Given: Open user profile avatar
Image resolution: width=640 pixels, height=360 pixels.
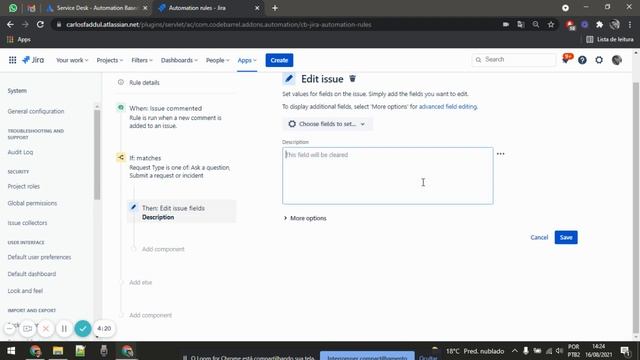Looking at the screenshot, I should pyautogui.click(x=617, y=60).
